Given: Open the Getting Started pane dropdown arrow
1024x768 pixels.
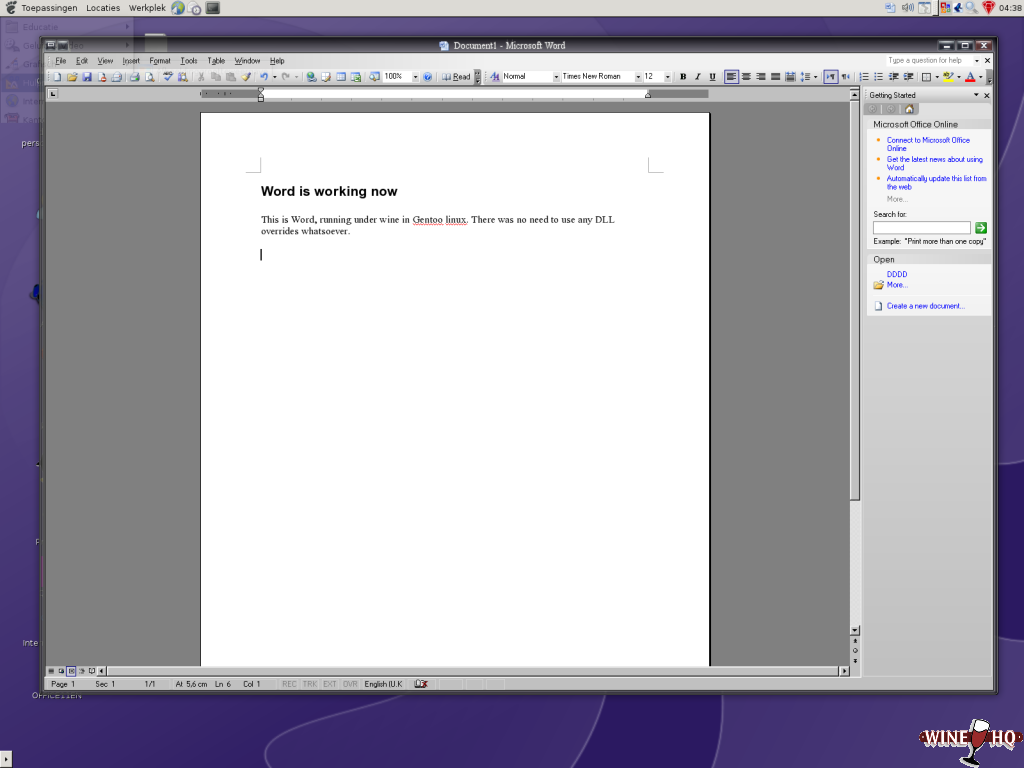Looking at the screenshot, I should coord(976,95).
